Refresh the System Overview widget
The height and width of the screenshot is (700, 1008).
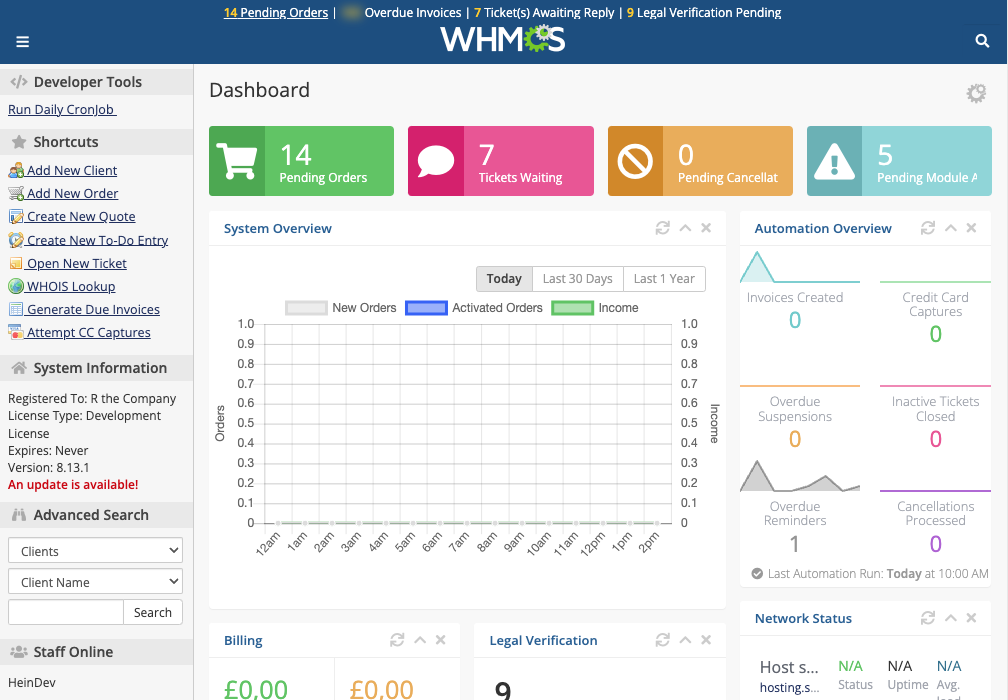(662, 228)
